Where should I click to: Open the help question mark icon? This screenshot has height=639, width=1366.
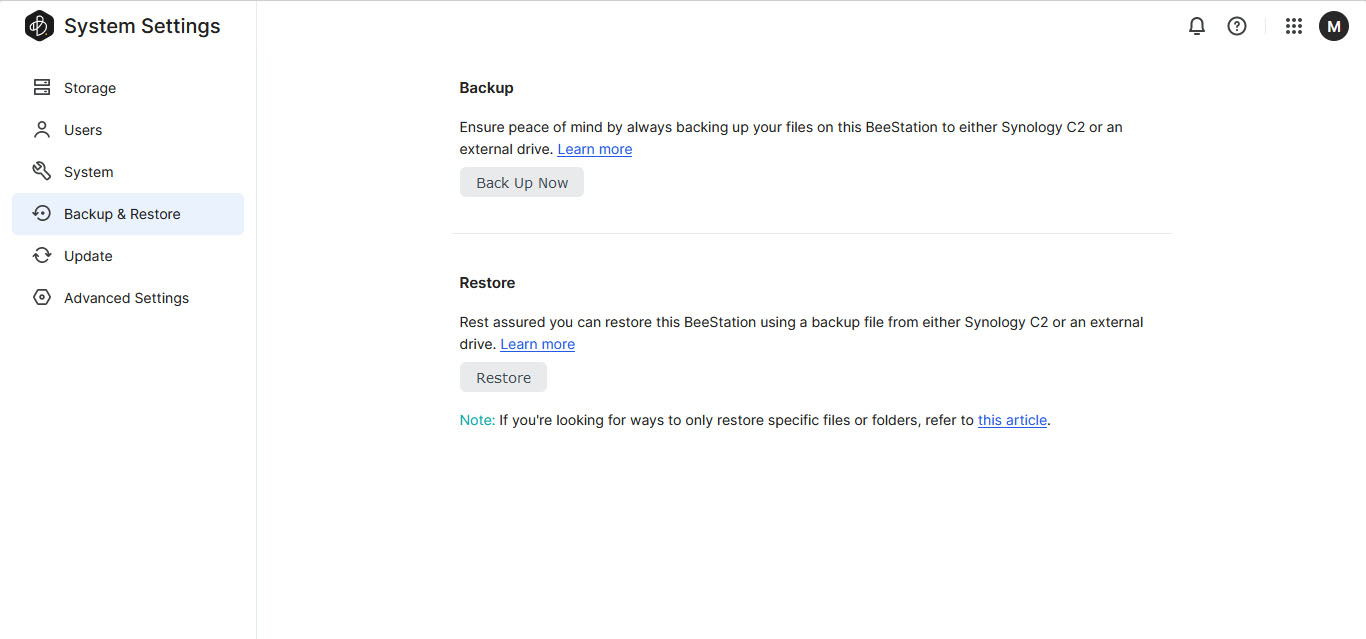pos(1237,27)
